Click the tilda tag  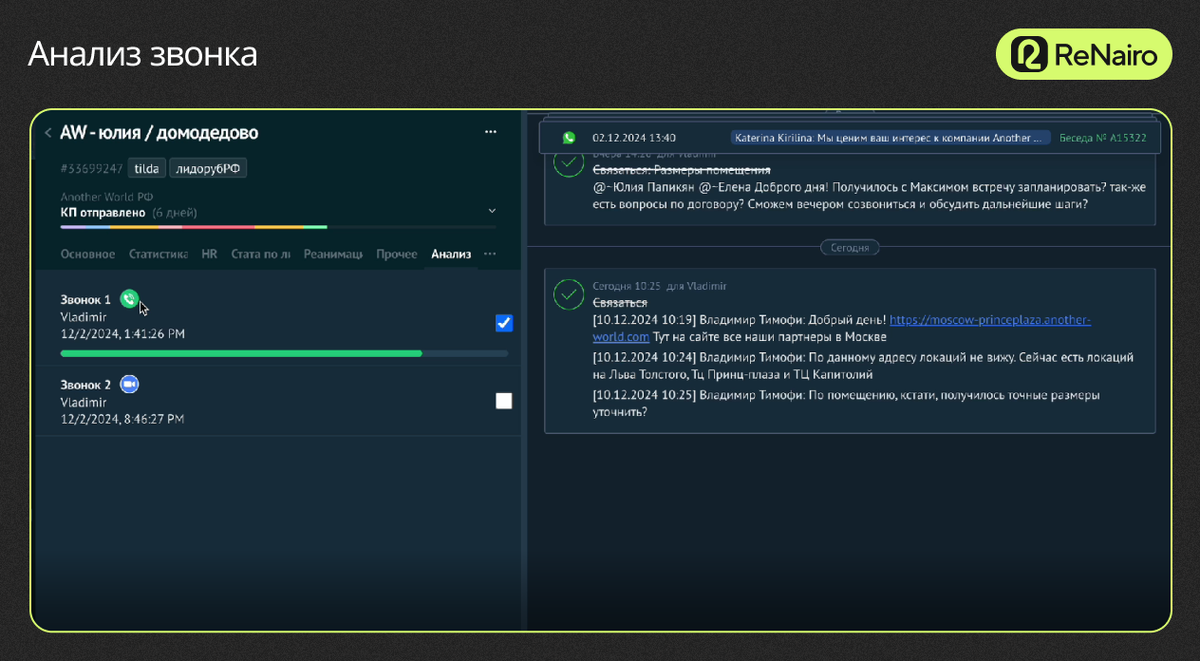tap(147, 169)
